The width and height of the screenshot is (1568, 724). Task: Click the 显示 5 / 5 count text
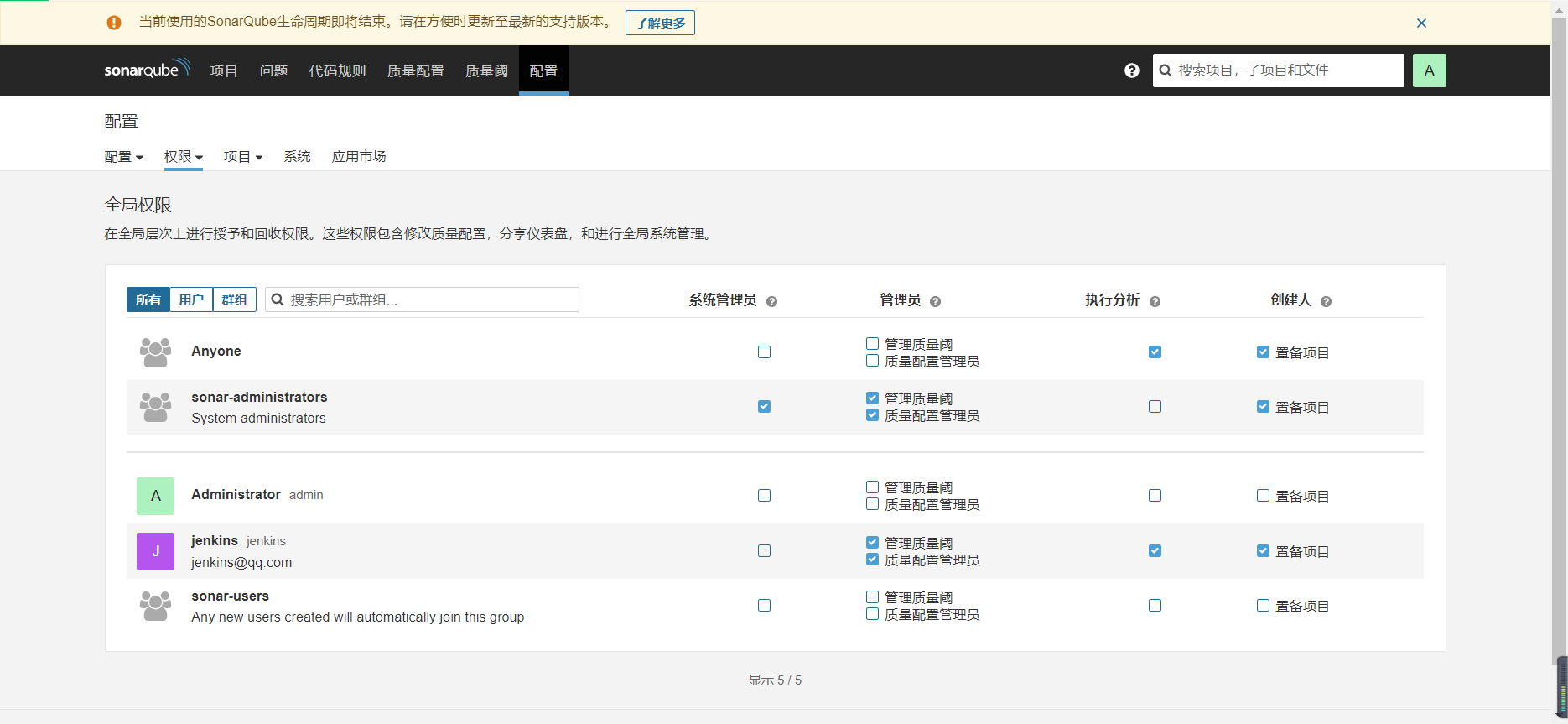click(x=775, y=680)
